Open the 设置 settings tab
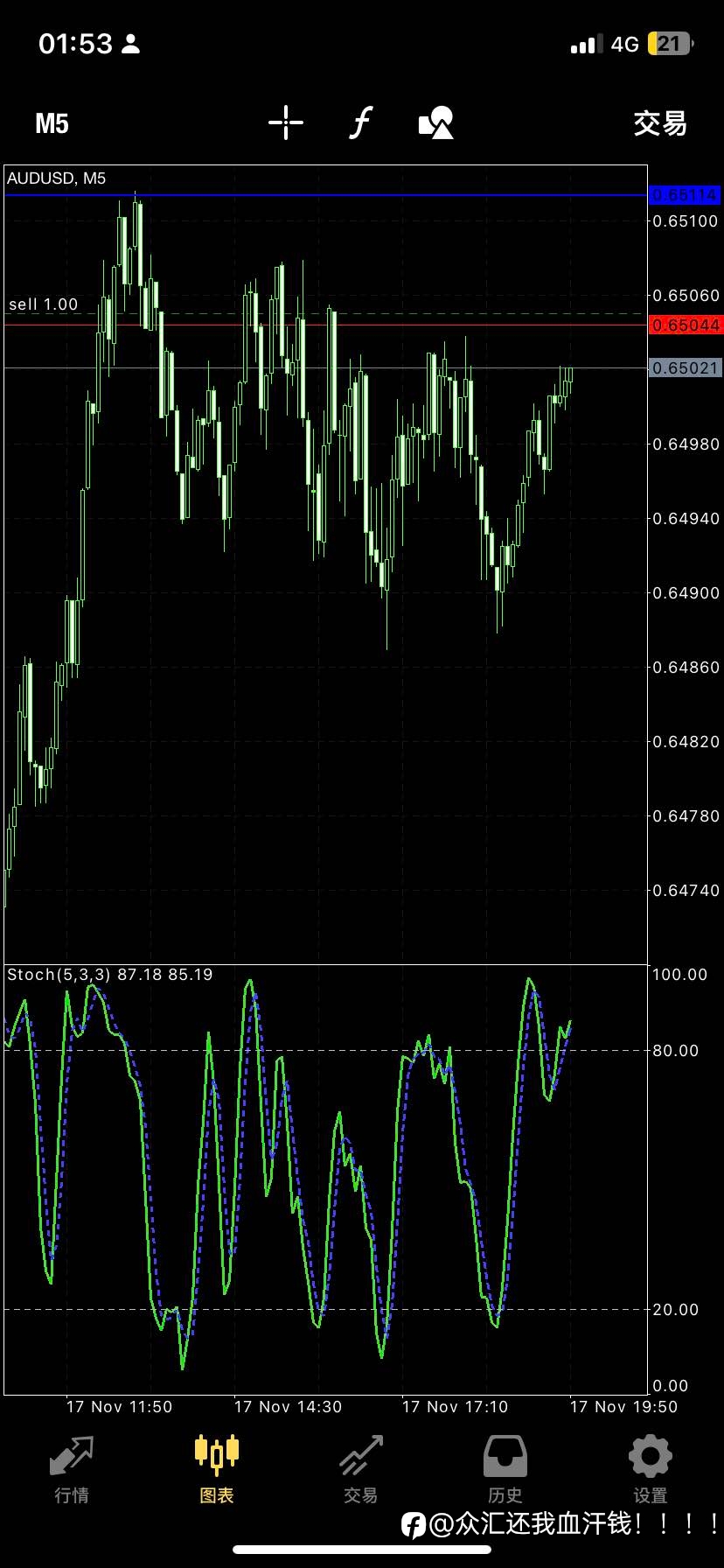 [651, 1470]
